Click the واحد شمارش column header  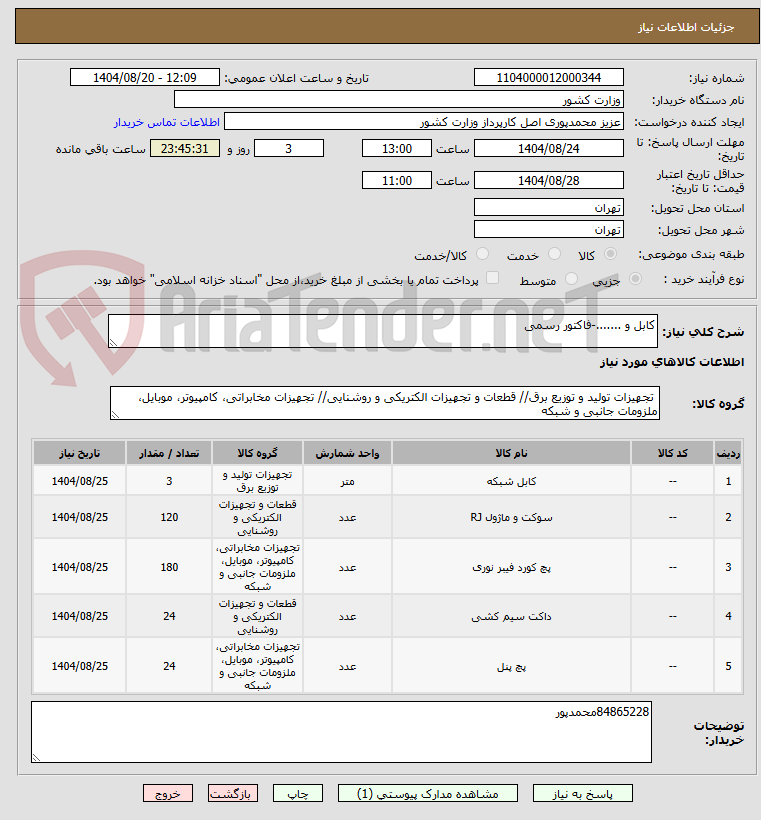(x=347, y=453)
